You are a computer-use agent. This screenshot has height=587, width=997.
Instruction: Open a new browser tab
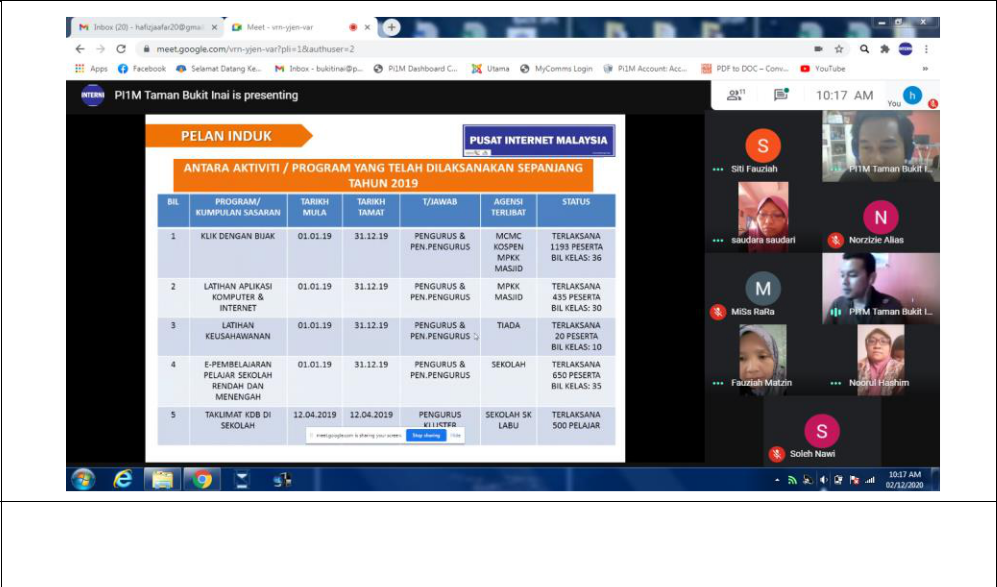point(391,27)
